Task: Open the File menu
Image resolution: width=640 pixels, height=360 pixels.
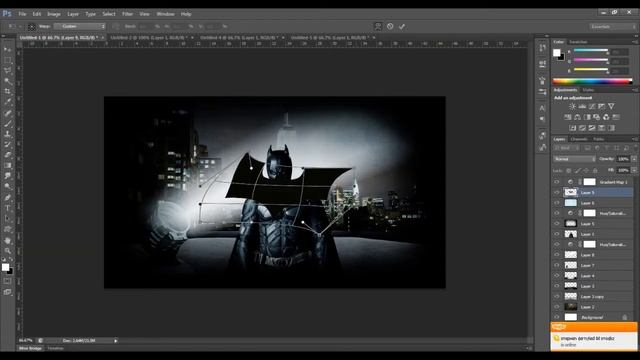Action: 22,14
